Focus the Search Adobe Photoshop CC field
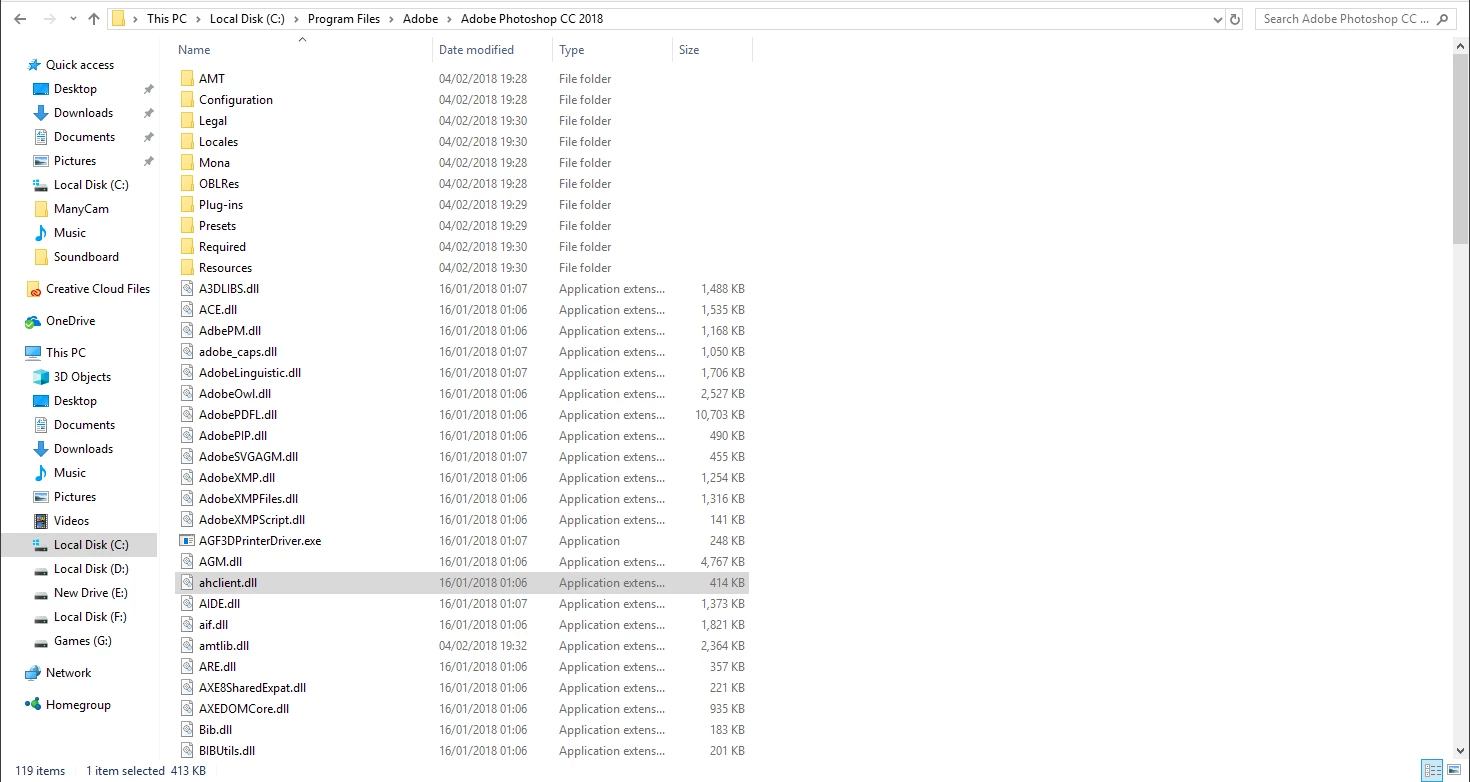1470x782 pixels. pyautogui.click(x=1356, y=19)
